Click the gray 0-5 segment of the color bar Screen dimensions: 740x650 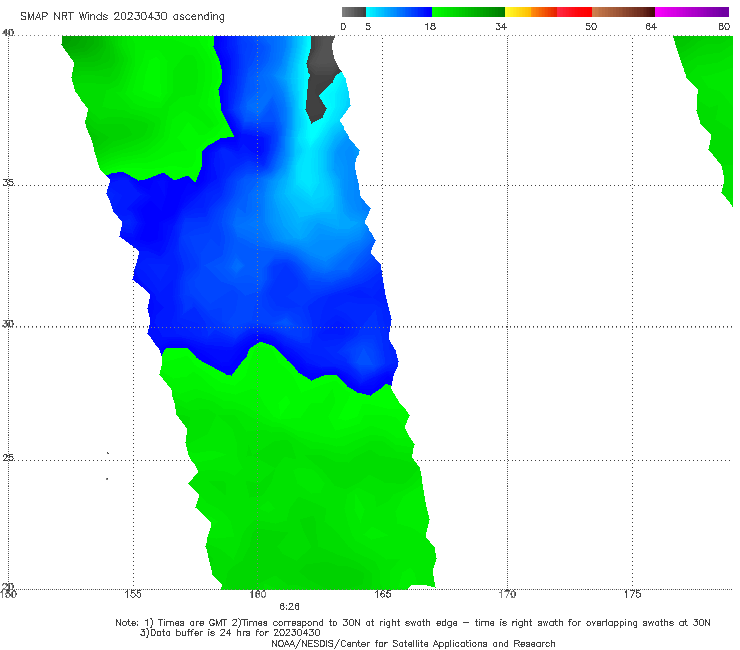click(x=354, y=12)
